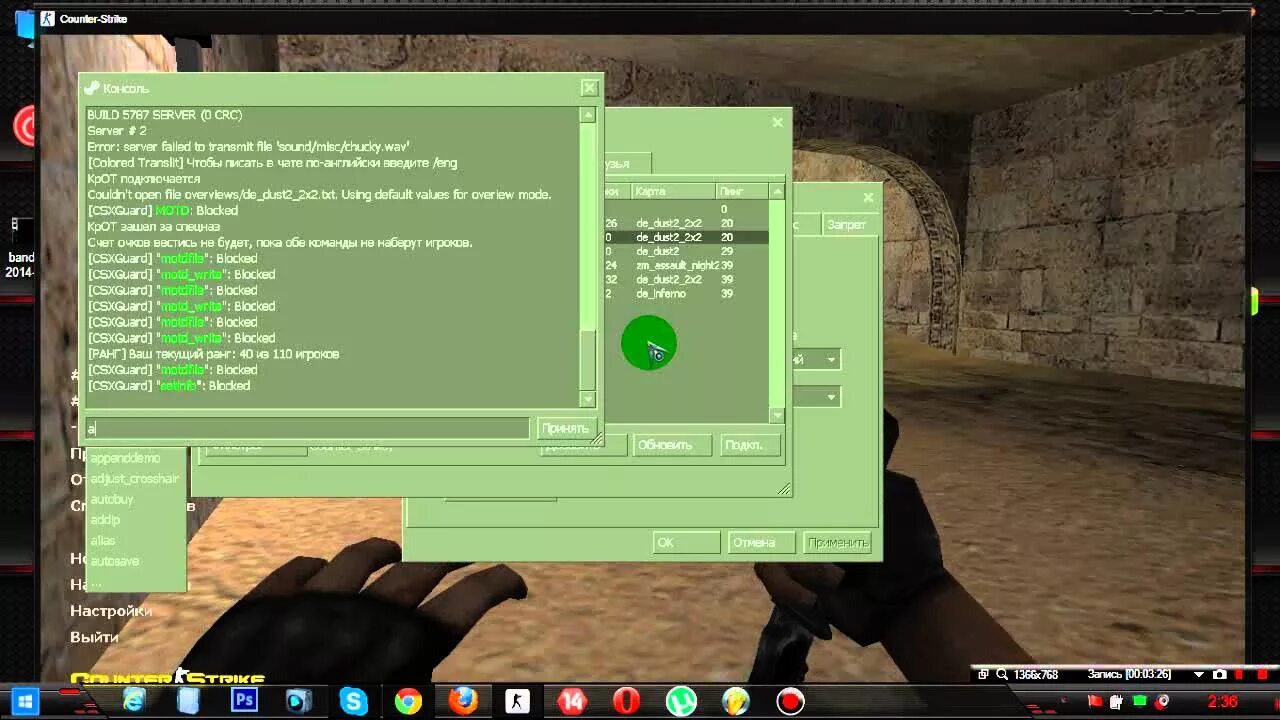Close the server browser window
1280x720 pixels.
point(777,122)
